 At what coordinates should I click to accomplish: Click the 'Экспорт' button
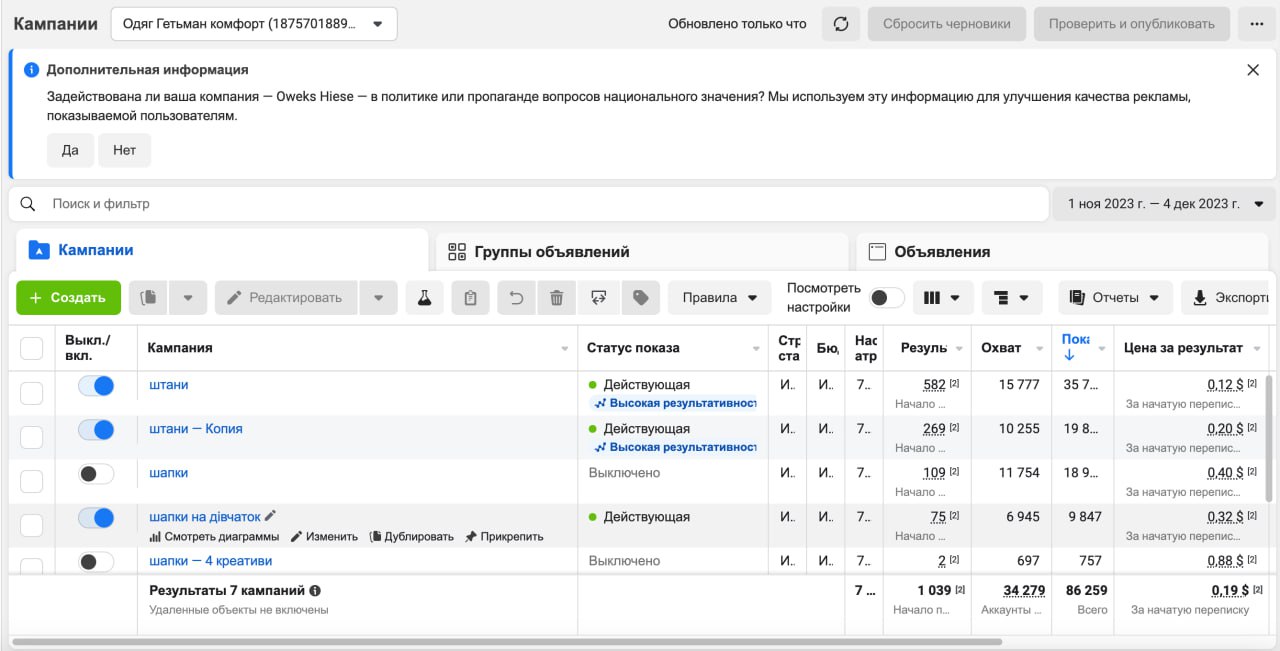tap(1227, 298)
